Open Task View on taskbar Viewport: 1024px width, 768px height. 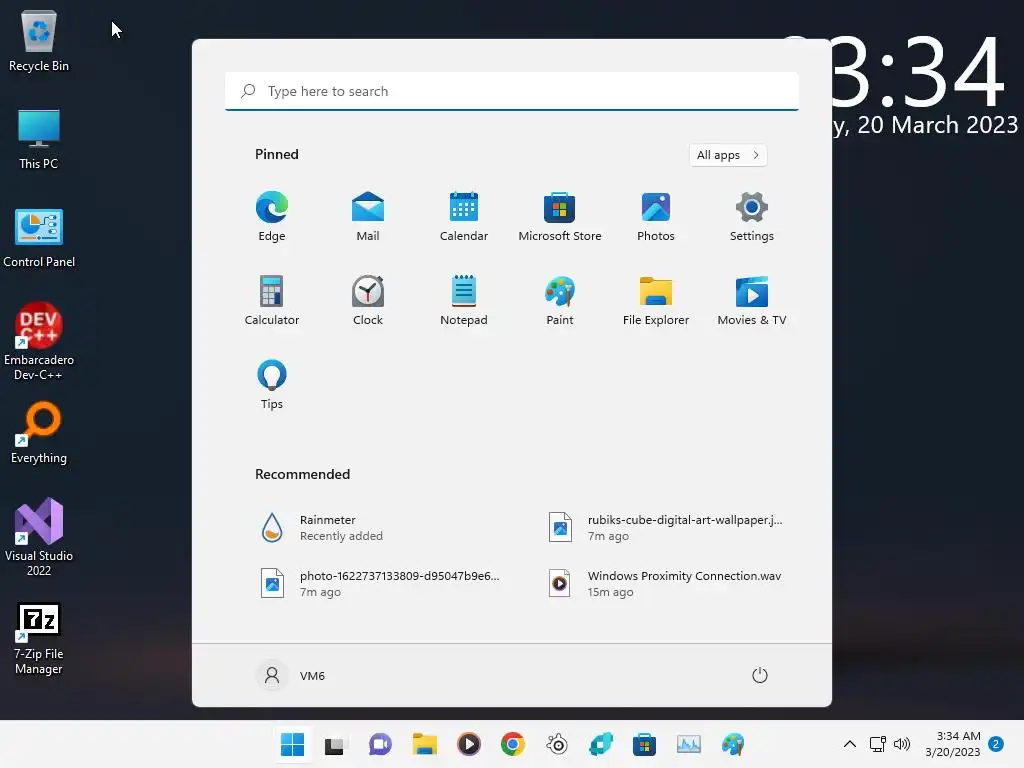[334, 744]
